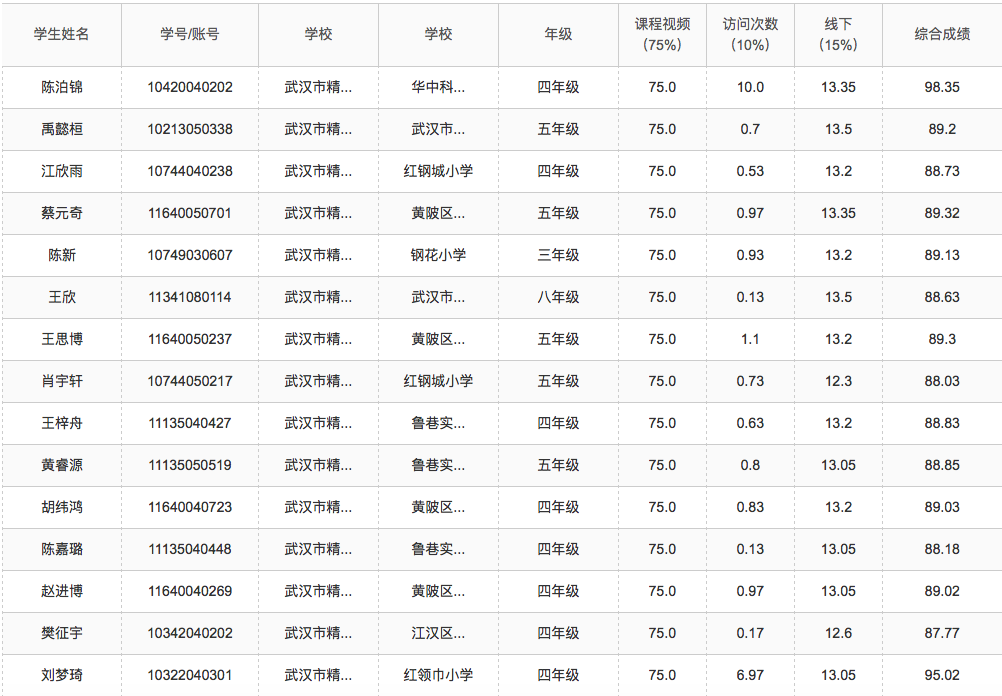
Task: Click account number 11640050701
Action: pyautogui.click(x=190, y=213)
